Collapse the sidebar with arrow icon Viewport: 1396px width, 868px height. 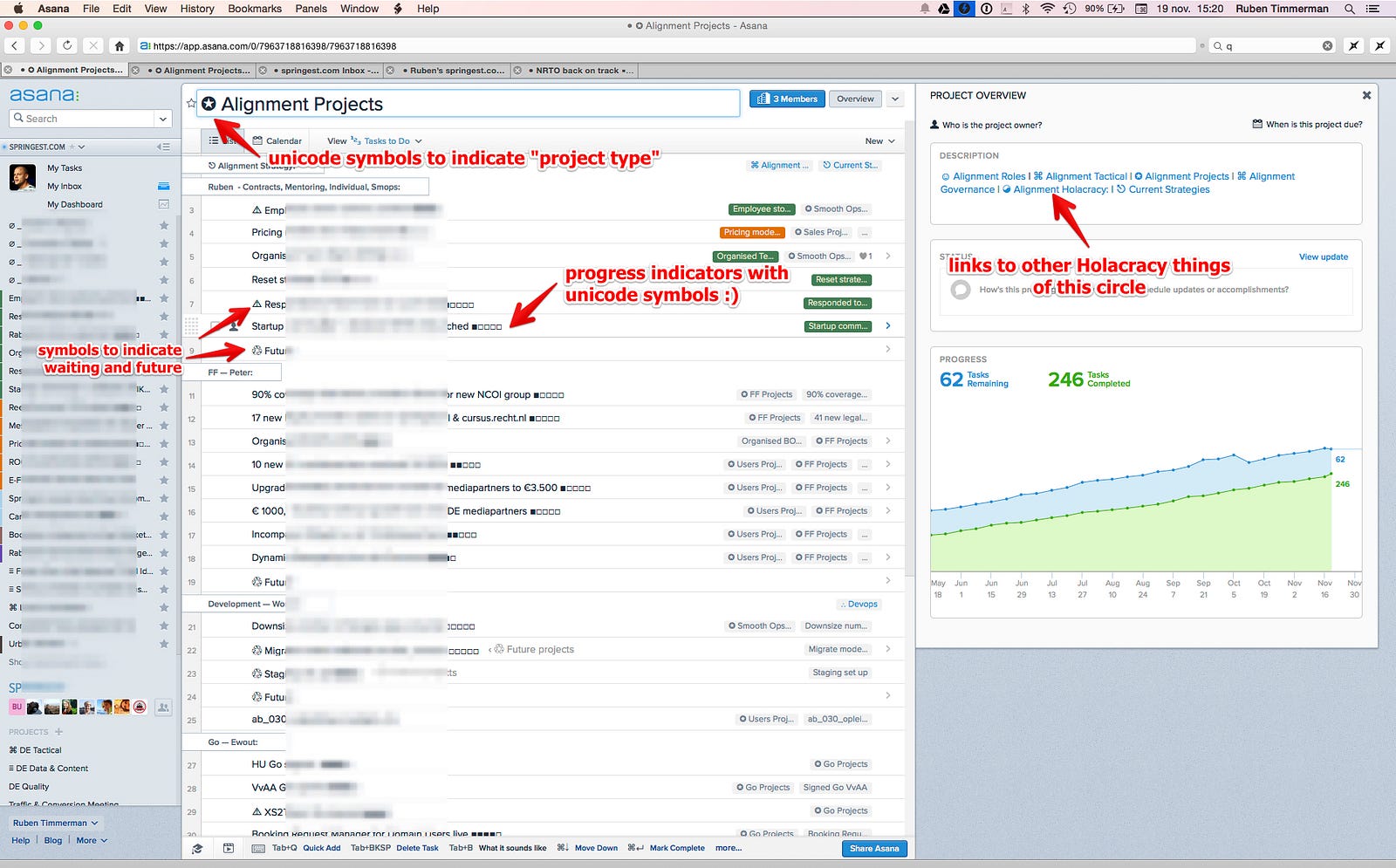coord(163,147)
